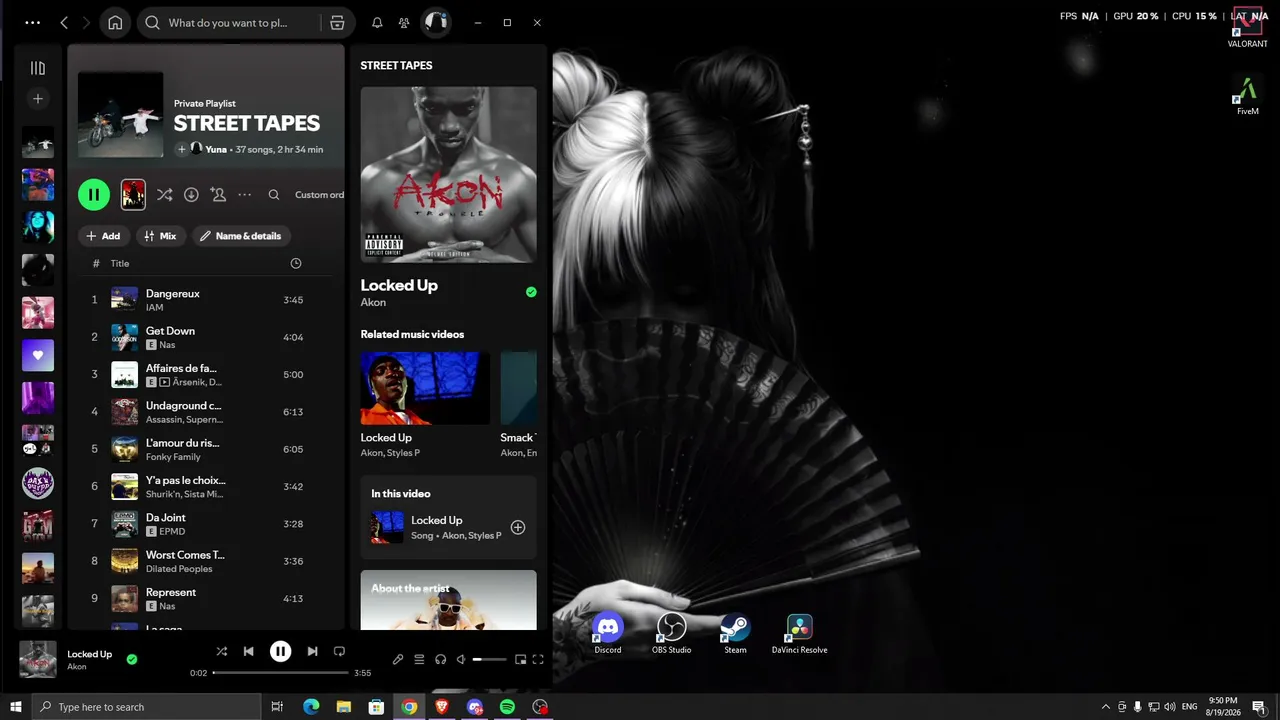Click the search box 'What do you want to play'
1280x720 pixels.
click(x=229, y=22)
